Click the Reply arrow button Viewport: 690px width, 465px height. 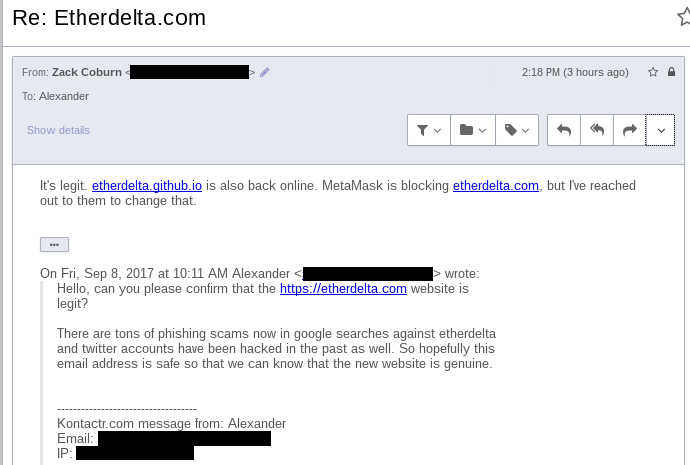(x=564, y=130)
